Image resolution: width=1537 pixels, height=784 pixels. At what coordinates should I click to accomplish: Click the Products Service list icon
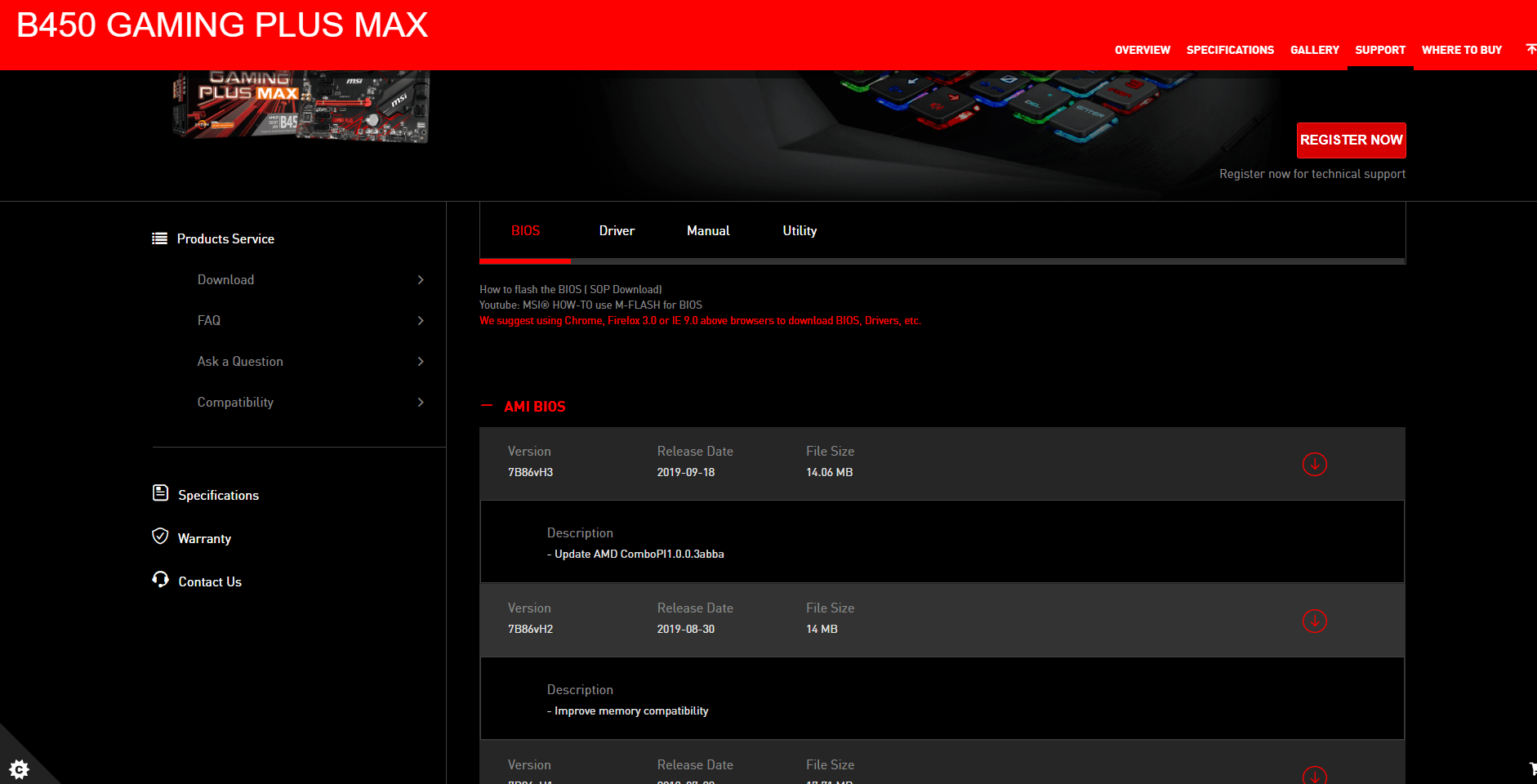(159, 238)
